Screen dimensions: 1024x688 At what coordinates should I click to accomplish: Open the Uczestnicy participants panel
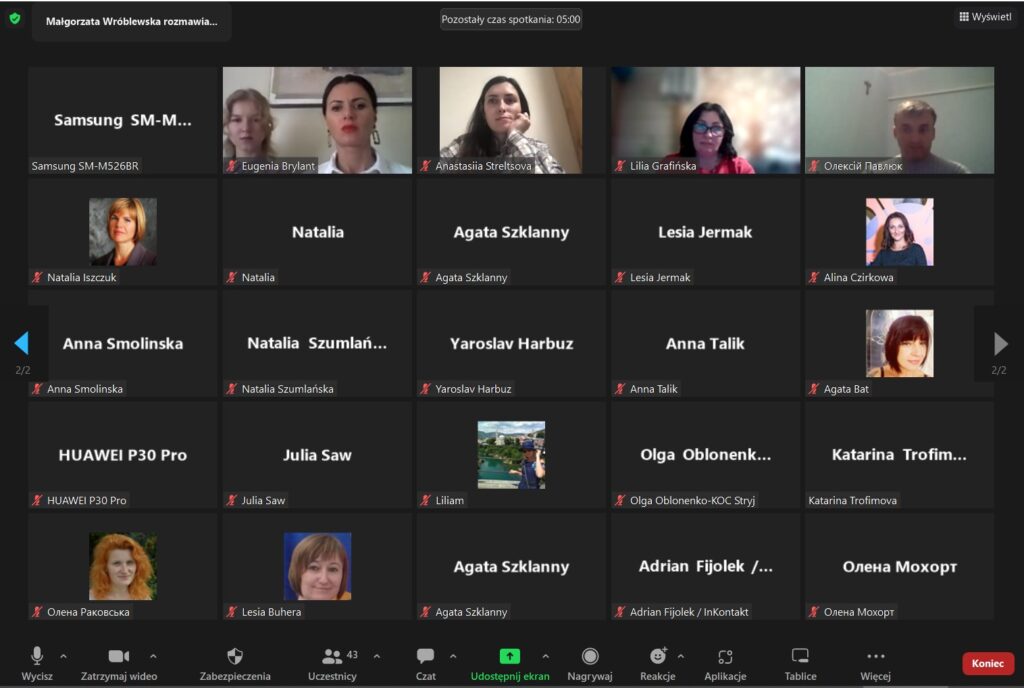coord(333,657)
